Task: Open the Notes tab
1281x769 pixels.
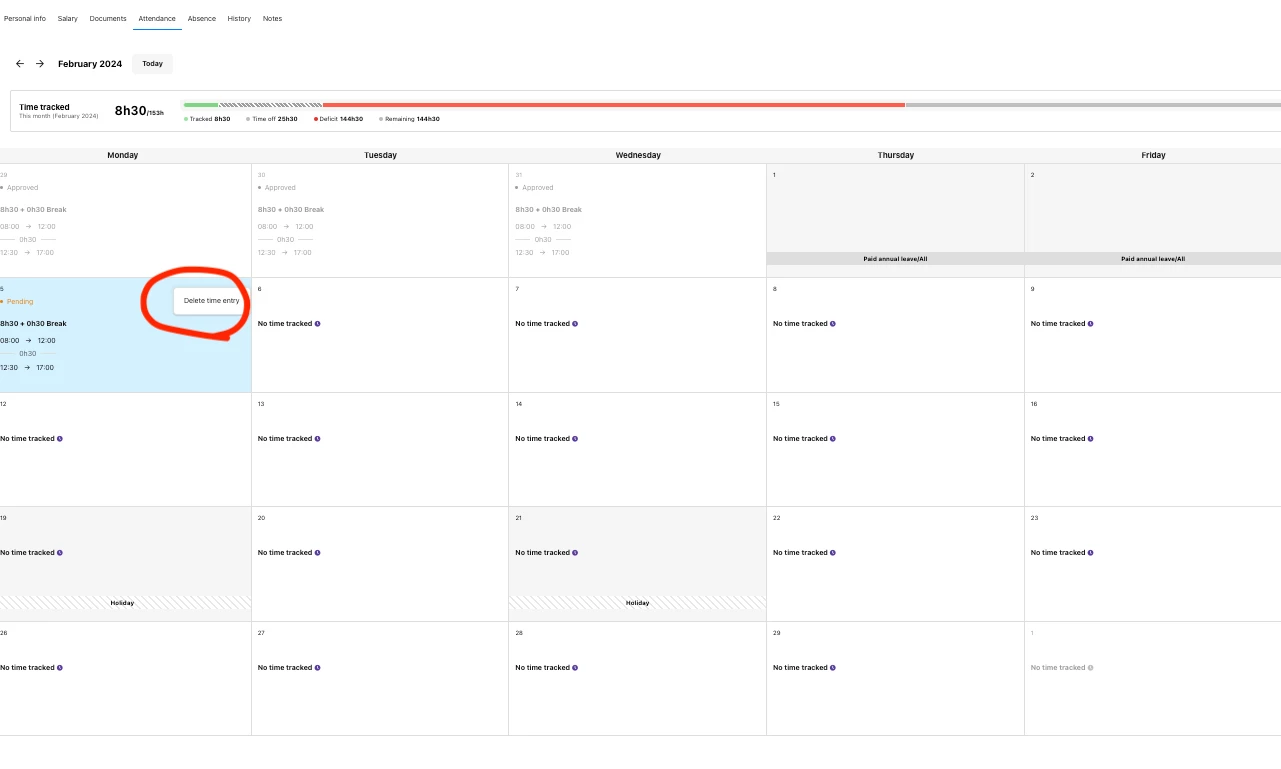Action: click(273, 19)
